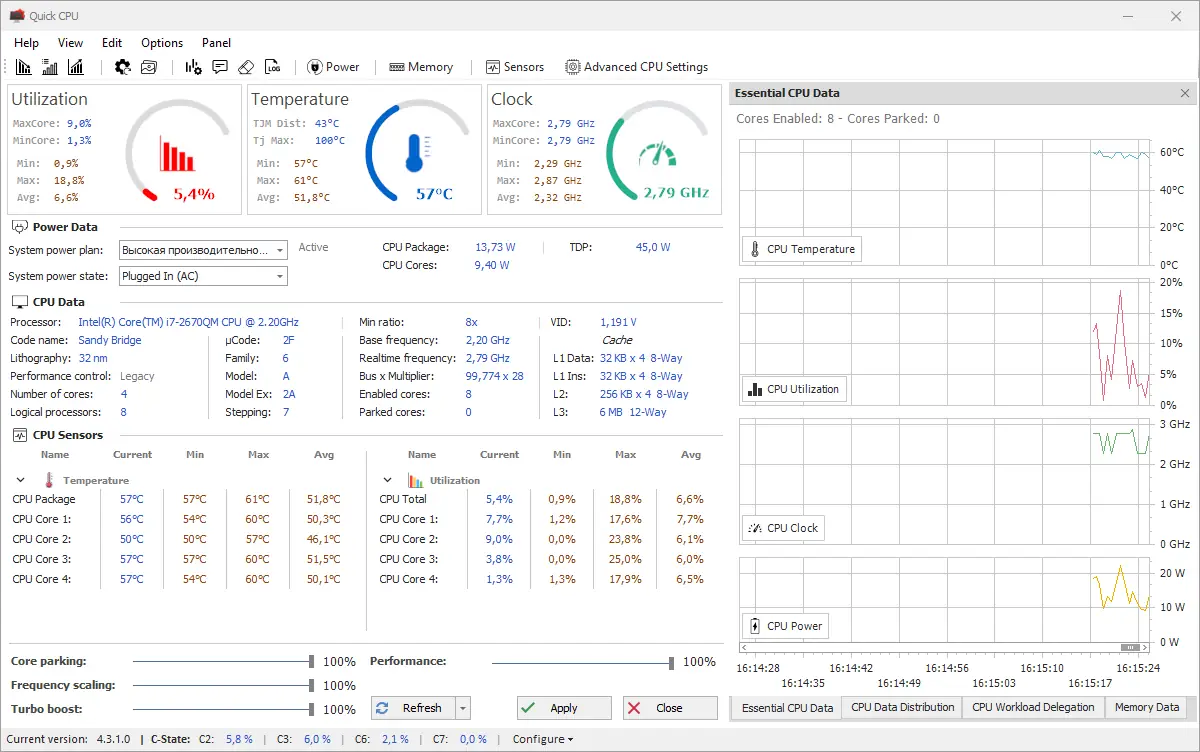The width and height of the screenshot is (1200, 752).
Task: Open the Configure dropdown in status bar
Action: click(x=543, y=739)
